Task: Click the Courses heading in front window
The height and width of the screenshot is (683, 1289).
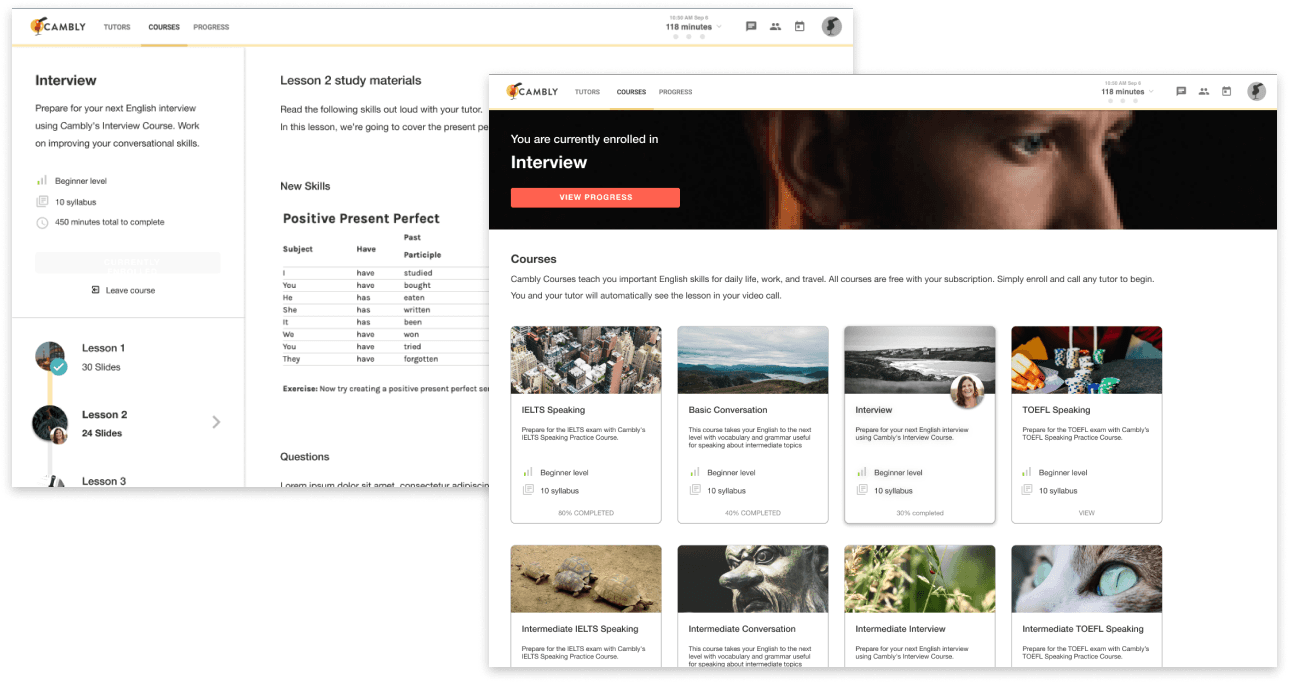Action: pyautogui.click(x=534, y=259)
